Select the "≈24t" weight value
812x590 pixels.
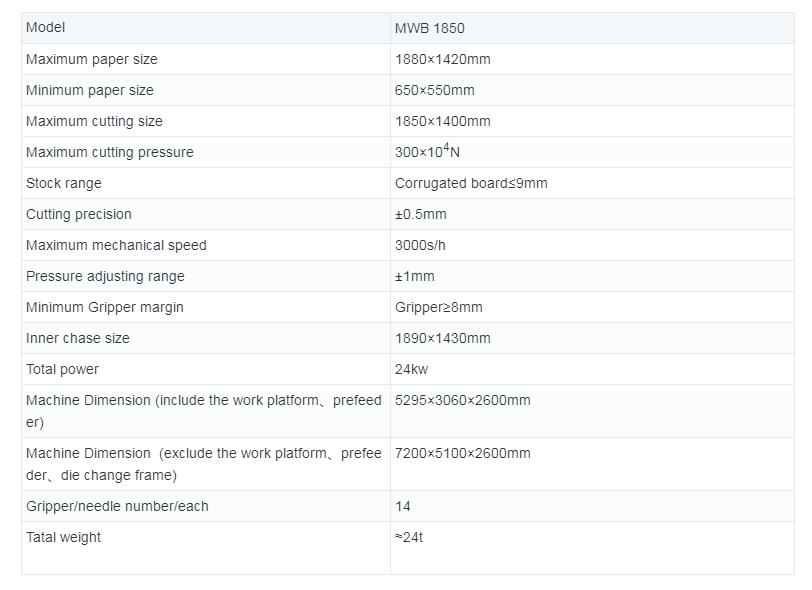(x=409, y=537)
